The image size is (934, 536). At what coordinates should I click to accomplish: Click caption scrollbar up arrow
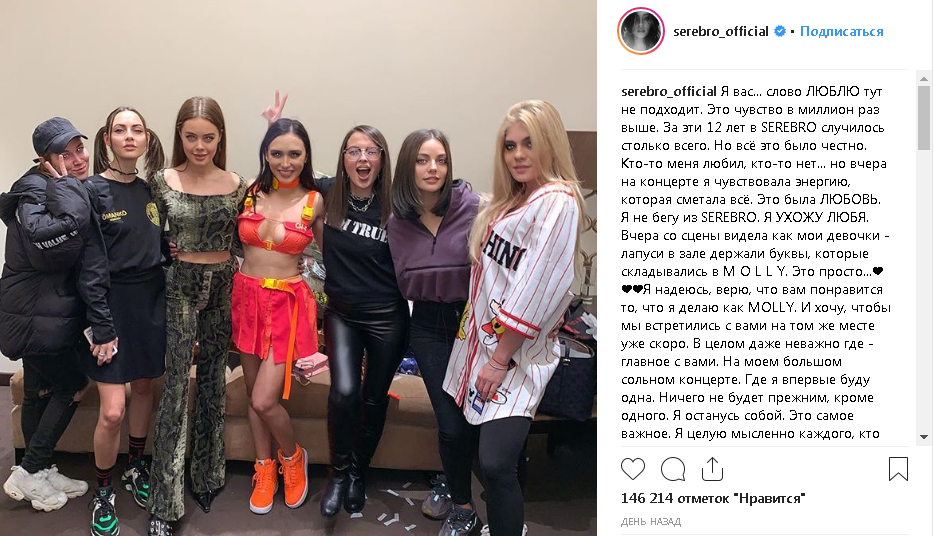point(924,79)
